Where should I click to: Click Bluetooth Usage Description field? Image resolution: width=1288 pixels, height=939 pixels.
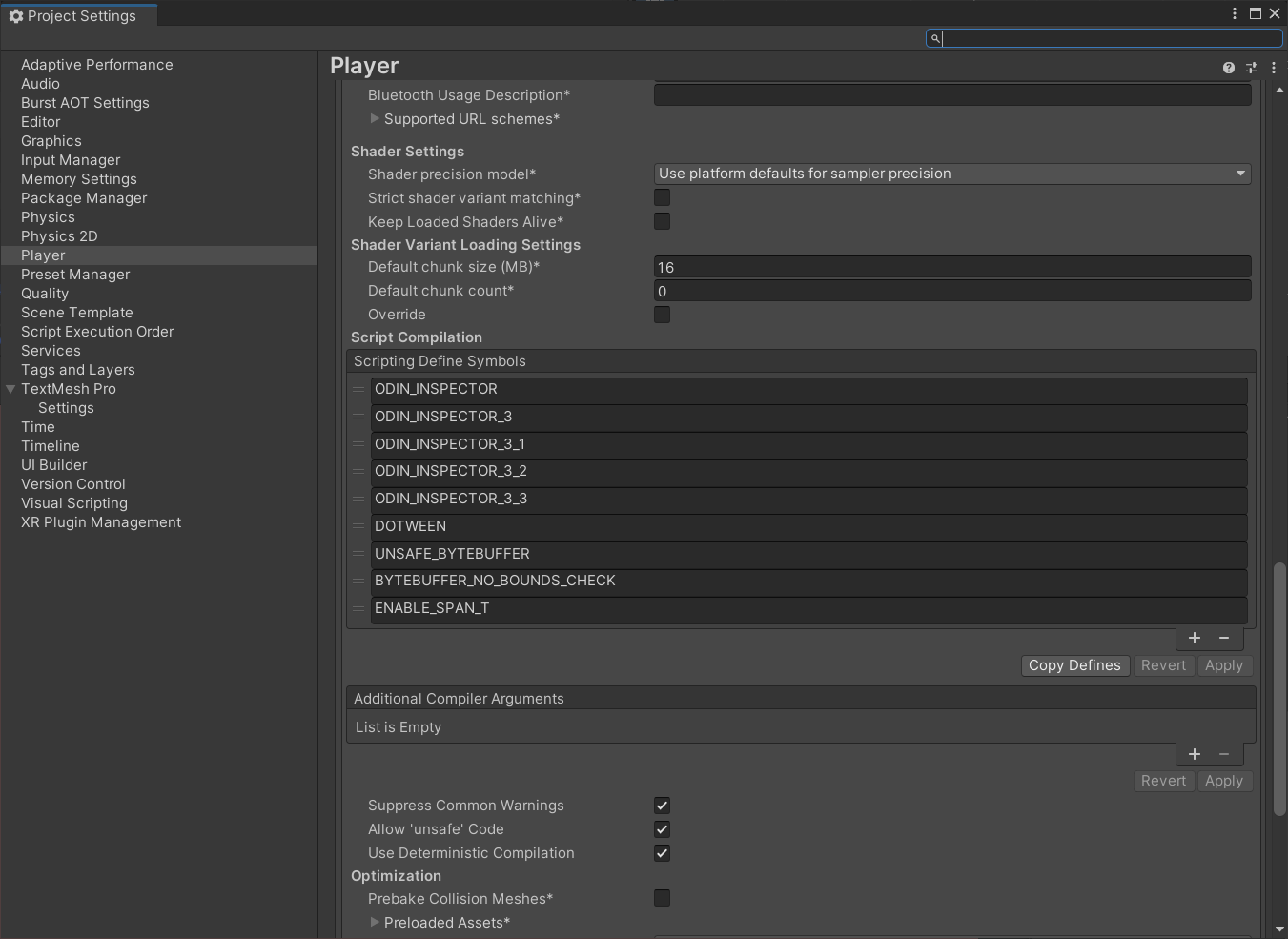(x=952, y=94)
